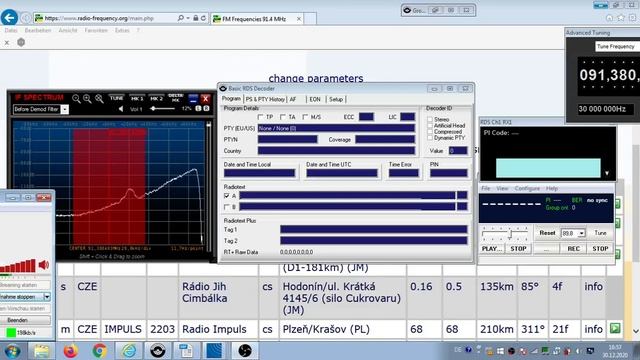This screenshot has width=640, height=360.
Task: Go back with the browser back arrow
Action: coord(9,18)
